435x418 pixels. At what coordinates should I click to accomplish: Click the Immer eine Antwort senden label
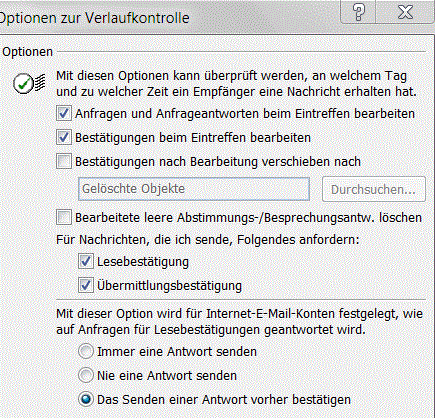point(177,352)
